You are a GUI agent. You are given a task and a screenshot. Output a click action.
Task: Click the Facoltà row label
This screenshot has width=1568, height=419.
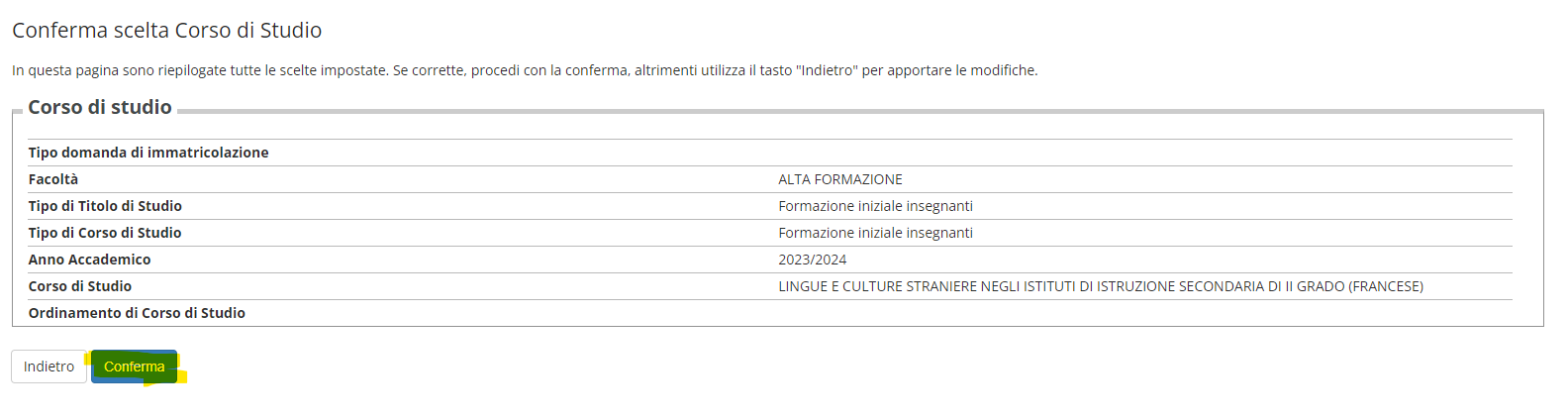[x=53, y=179]
